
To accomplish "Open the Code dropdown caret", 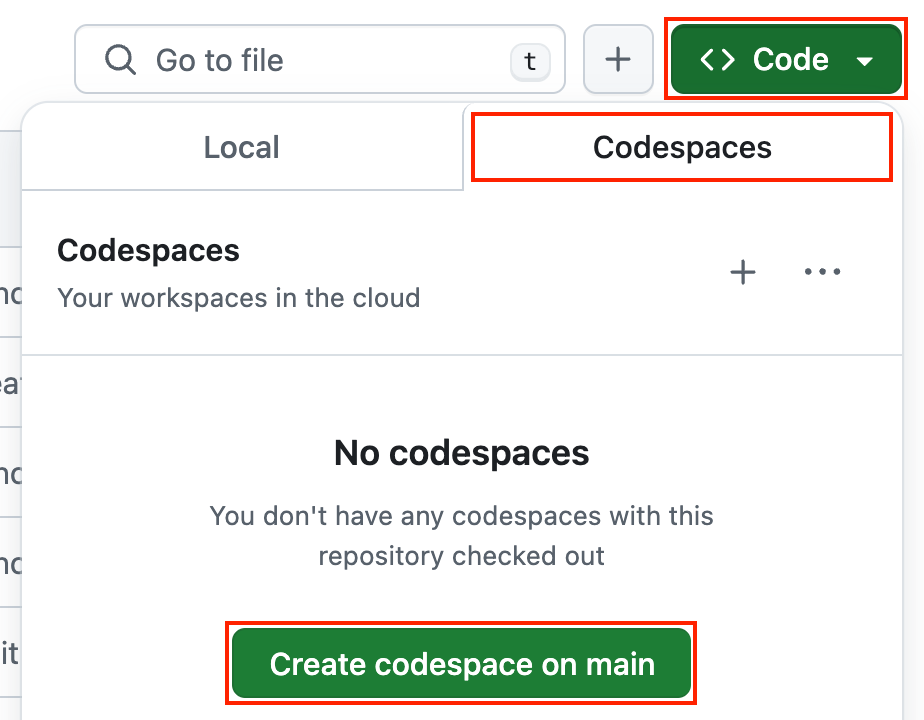I will pos(864,59).
